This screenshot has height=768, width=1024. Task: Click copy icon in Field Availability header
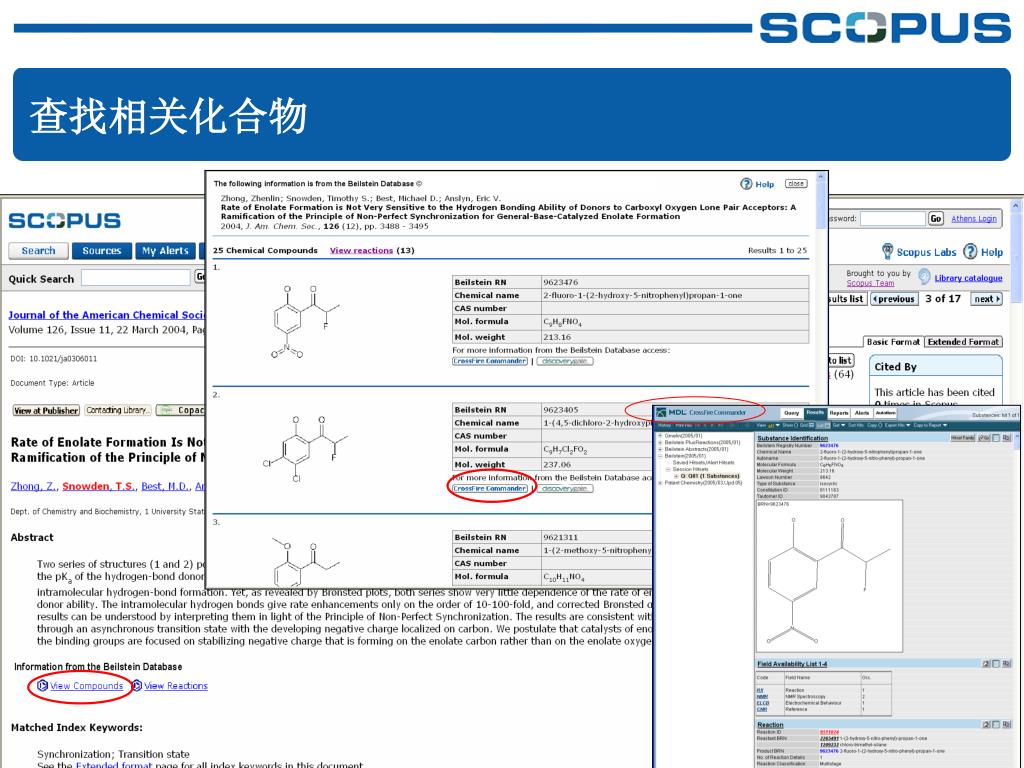[x=1006, y=664]
